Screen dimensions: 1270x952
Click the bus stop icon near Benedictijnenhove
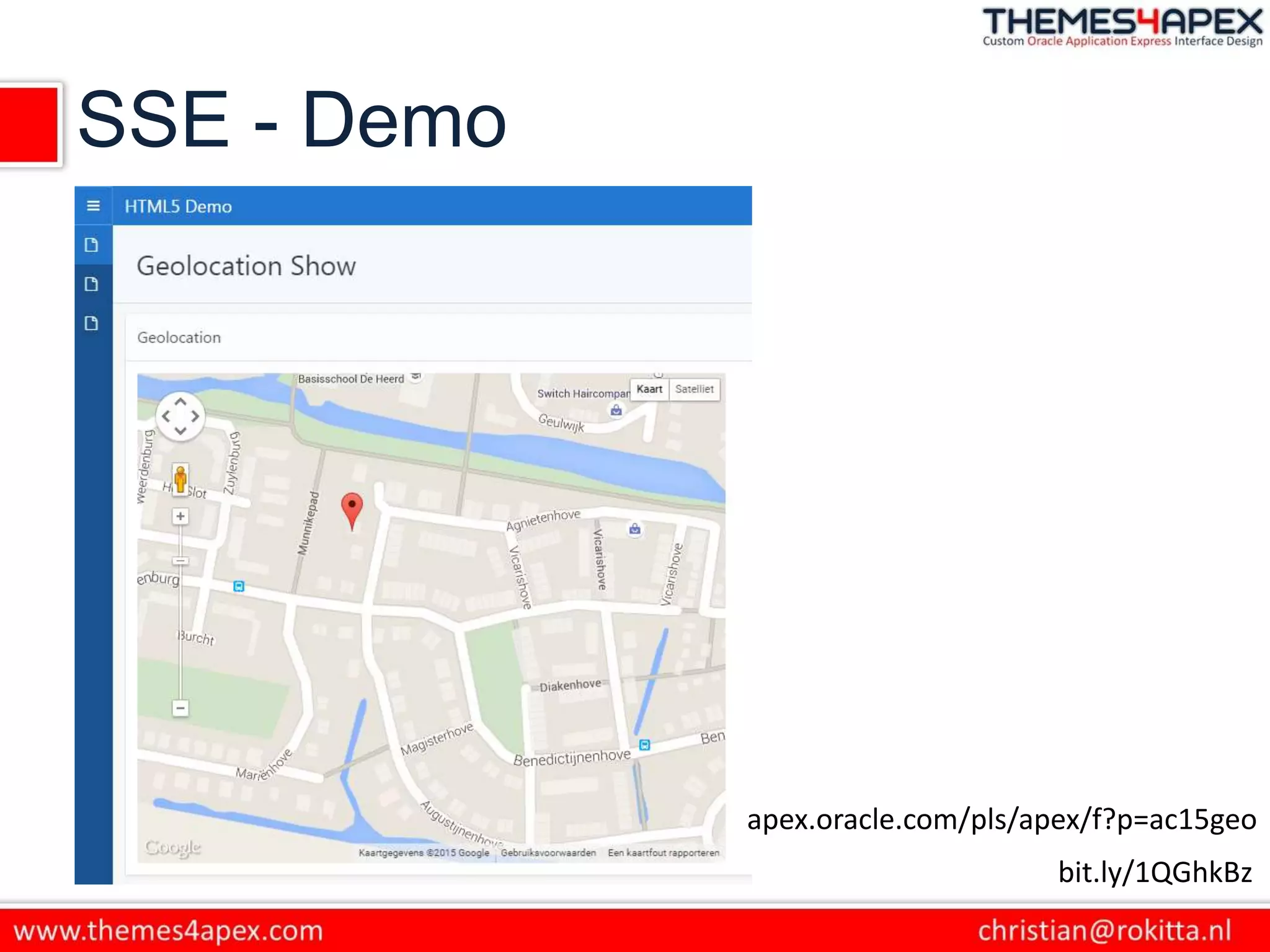click(644, 744)
